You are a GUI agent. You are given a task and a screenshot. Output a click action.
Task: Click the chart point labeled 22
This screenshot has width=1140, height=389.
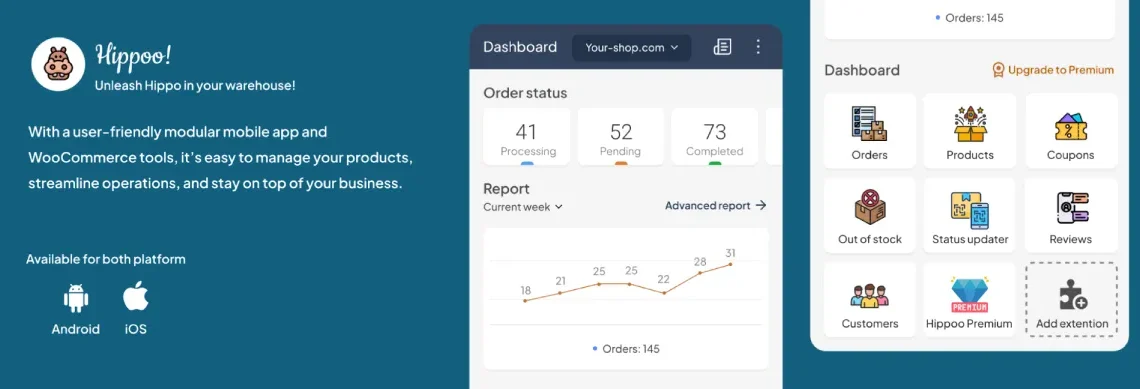664,292
